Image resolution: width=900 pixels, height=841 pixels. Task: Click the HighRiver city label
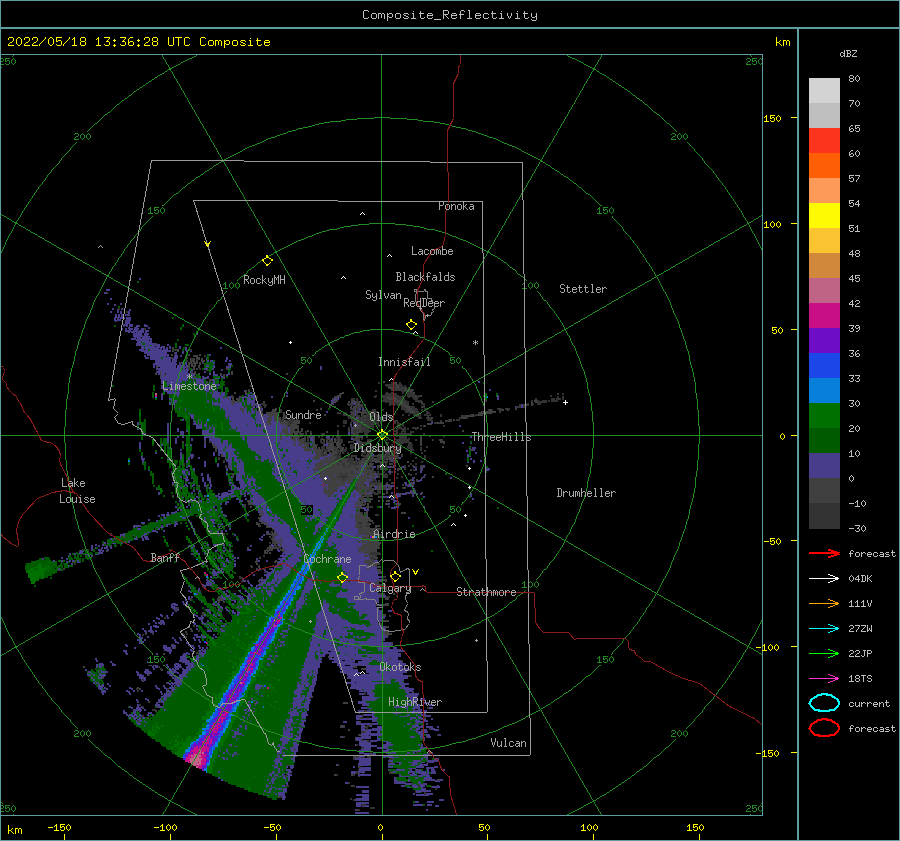415,702
